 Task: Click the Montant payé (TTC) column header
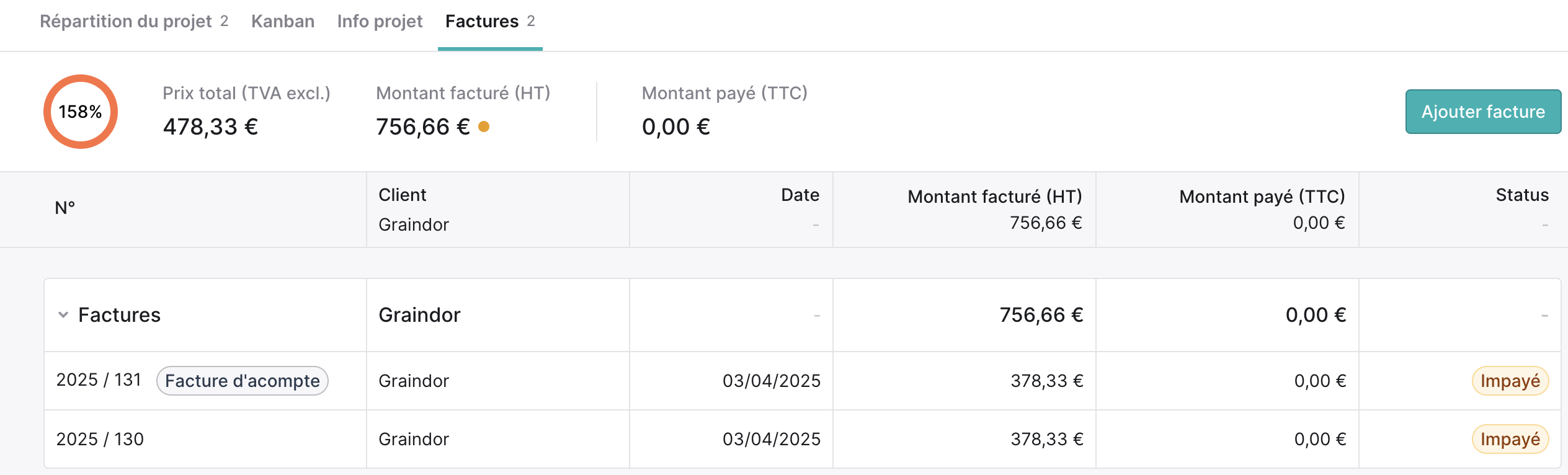(1262, 197)
